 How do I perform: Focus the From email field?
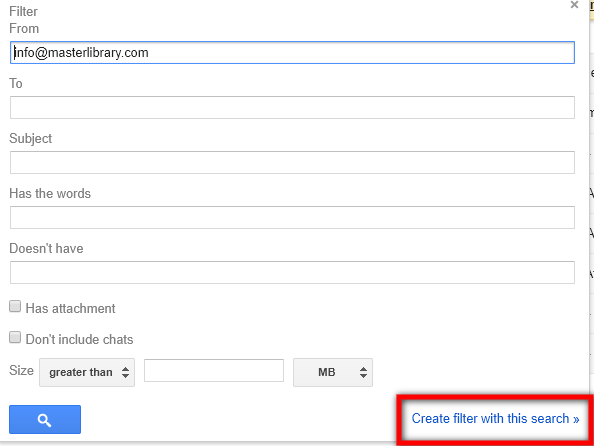coord(292,52)
